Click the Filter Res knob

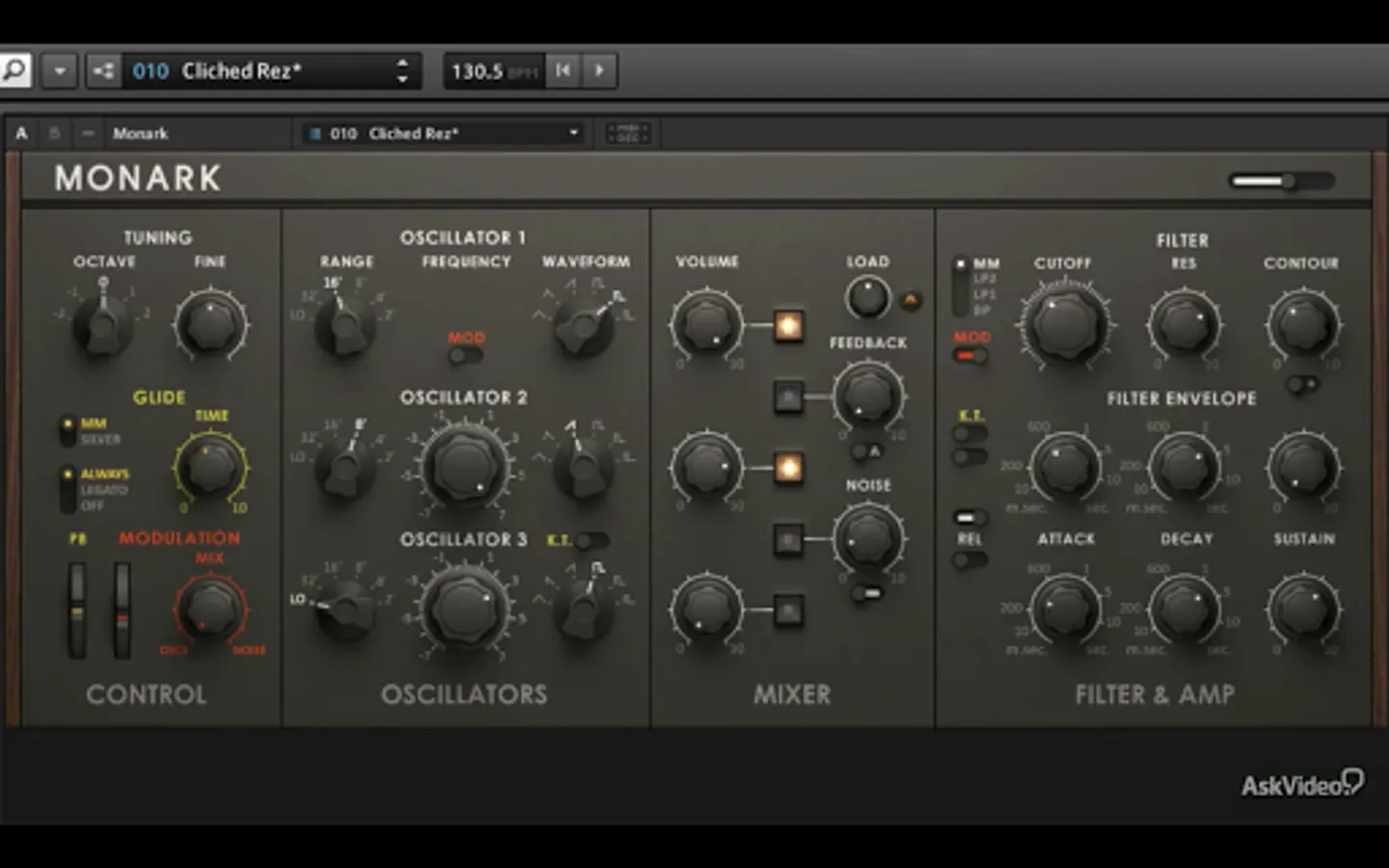1184,325
